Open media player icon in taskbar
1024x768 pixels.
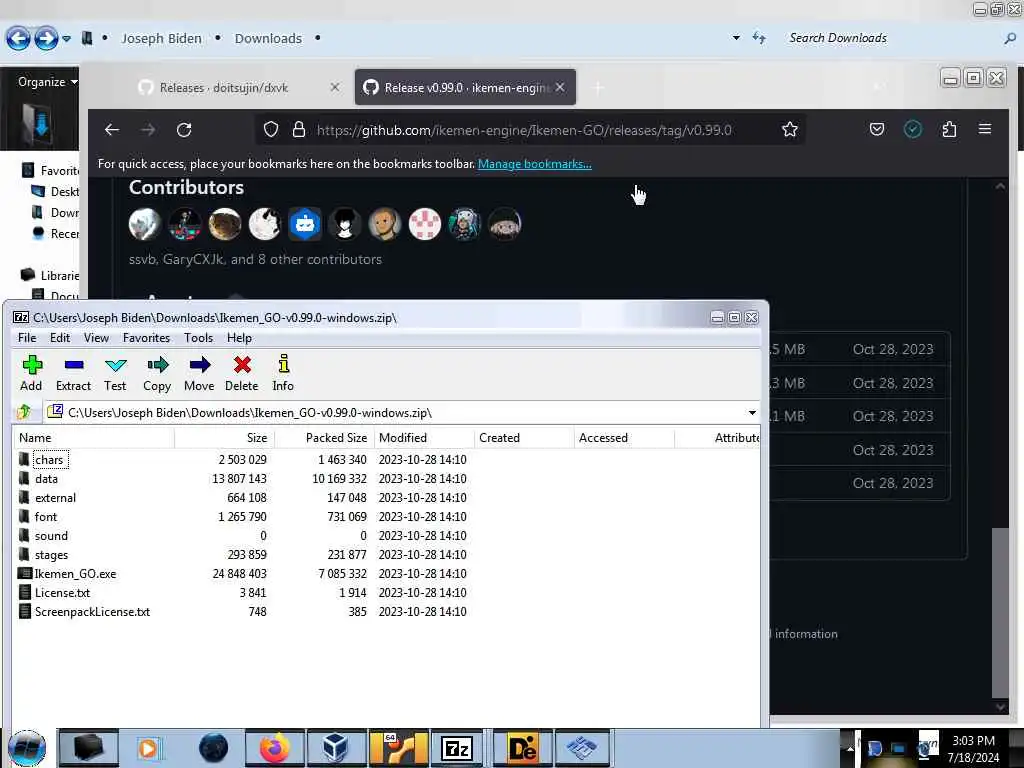click(x=149, y=748)
